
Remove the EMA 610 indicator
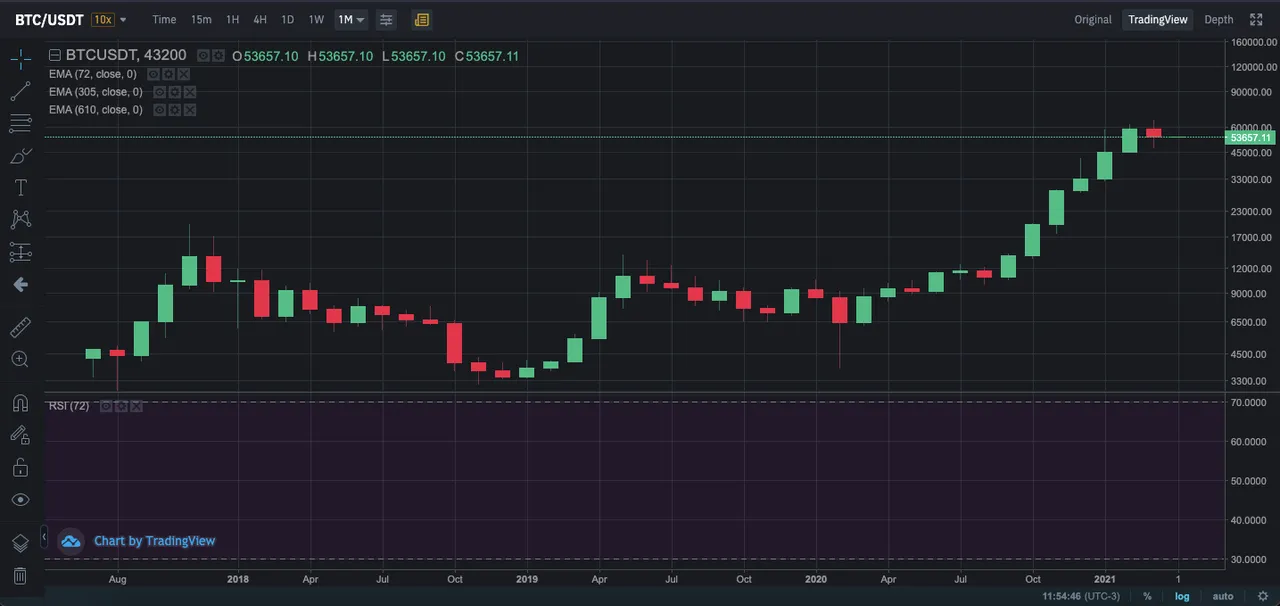pyautogui.click(x=189, y=110)
